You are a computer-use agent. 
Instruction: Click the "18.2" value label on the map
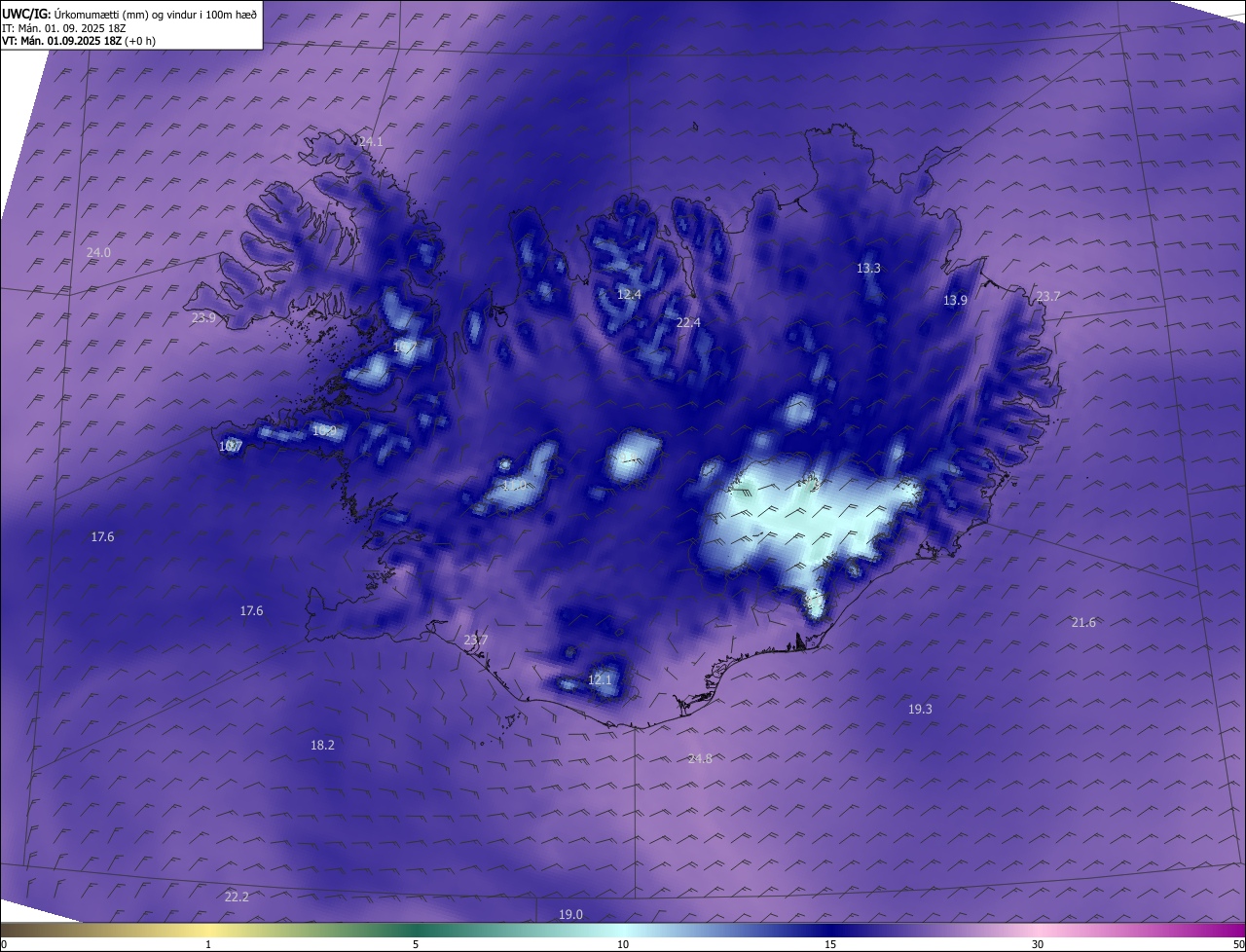point(322,745)
